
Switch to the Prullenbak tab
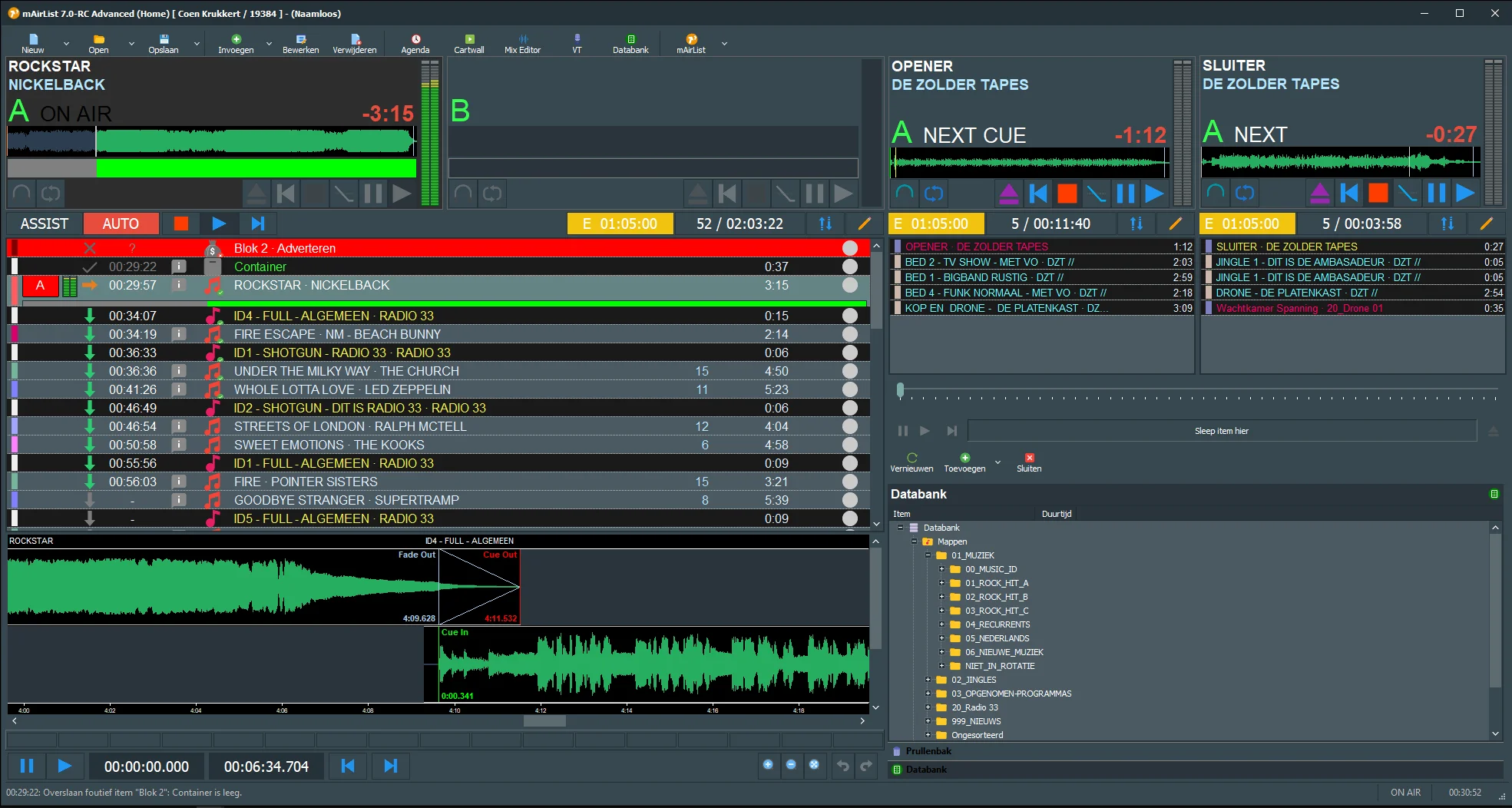928,751
